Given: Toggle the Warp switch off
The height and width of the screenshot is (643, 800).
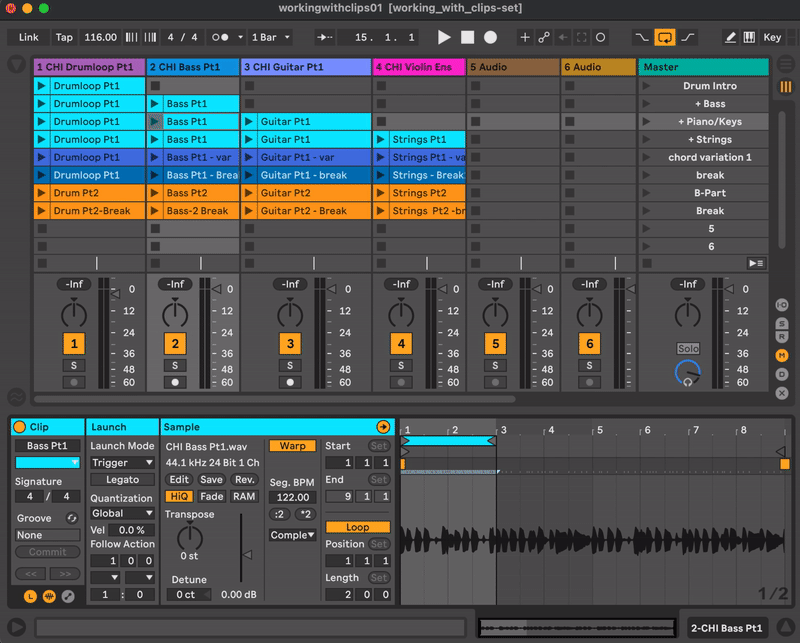Looking at the screenshot, I should point(292,446).
